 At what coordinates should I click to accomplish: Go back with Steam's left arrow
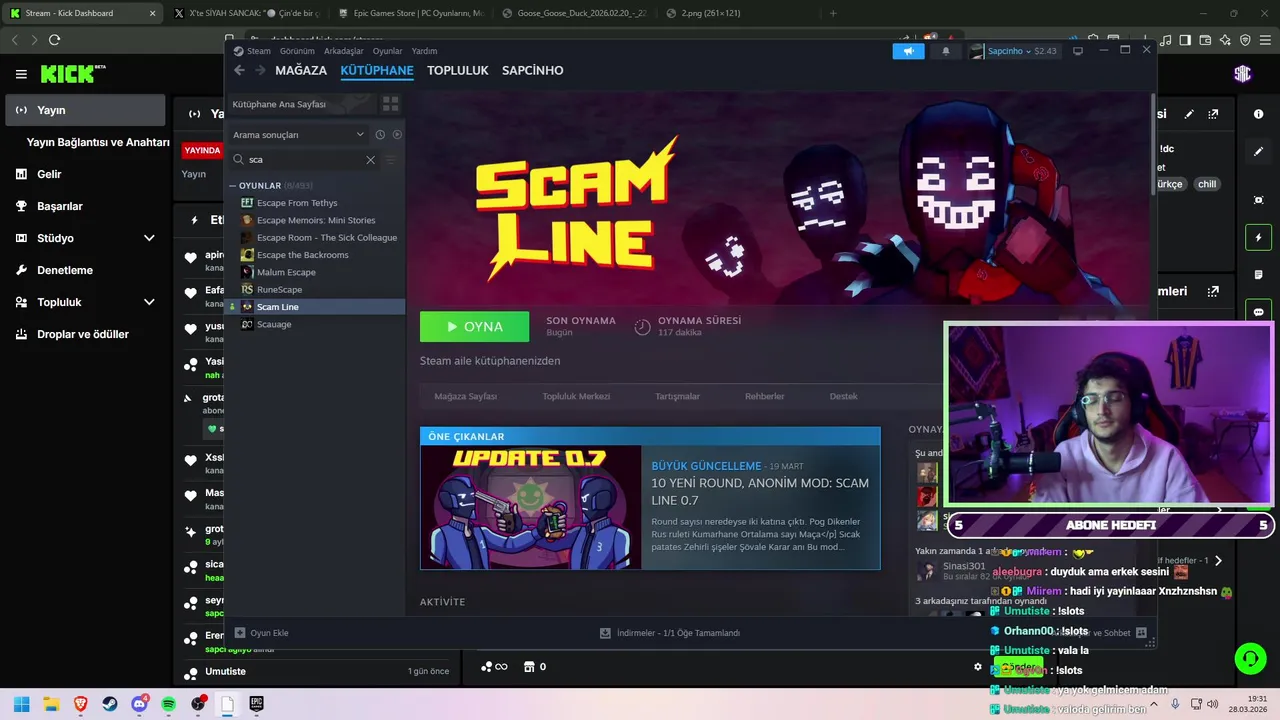click(x=239, y=70)
